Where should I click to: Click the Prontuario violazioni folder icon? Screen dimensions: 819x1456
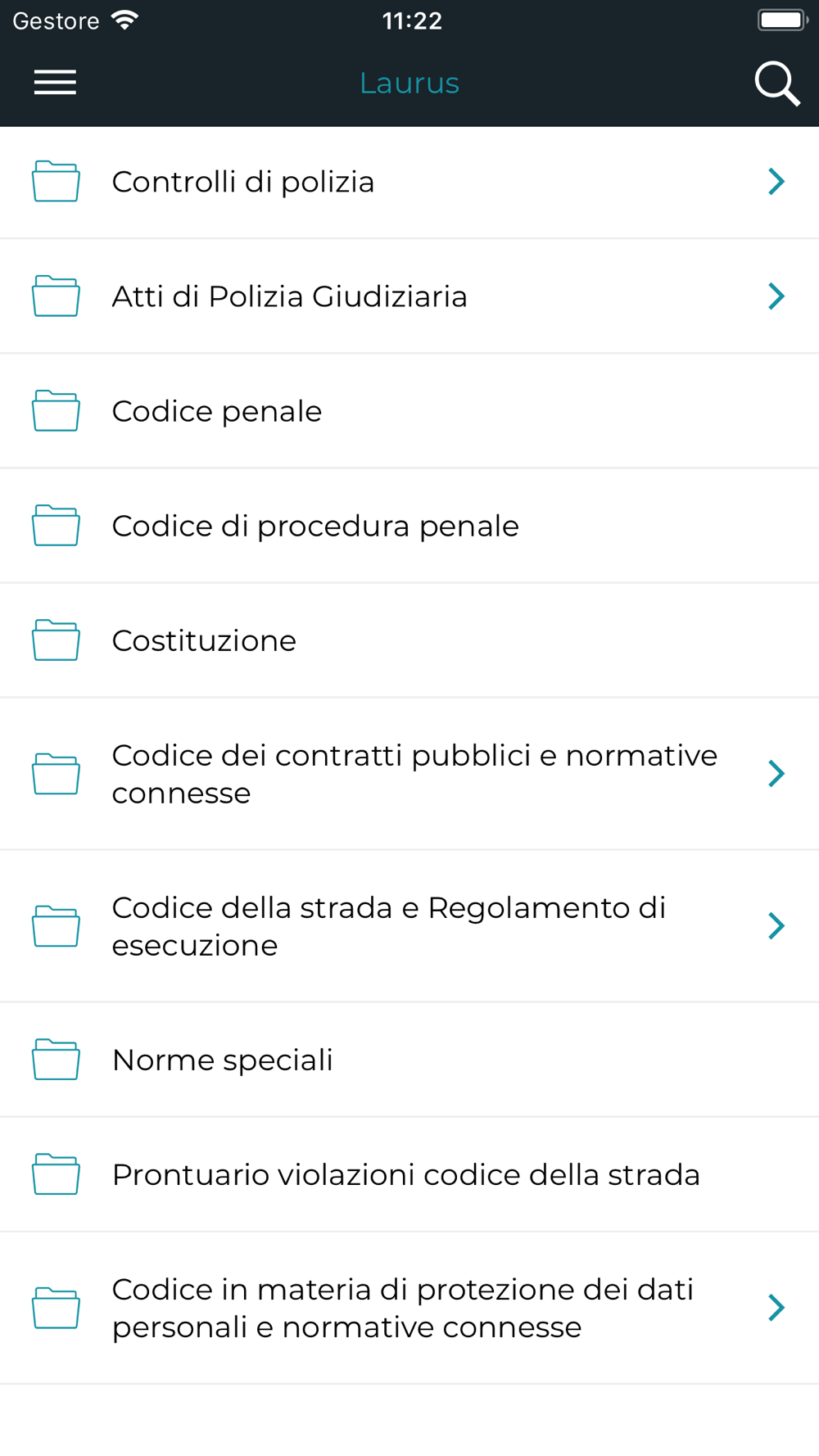(56, 1173)
